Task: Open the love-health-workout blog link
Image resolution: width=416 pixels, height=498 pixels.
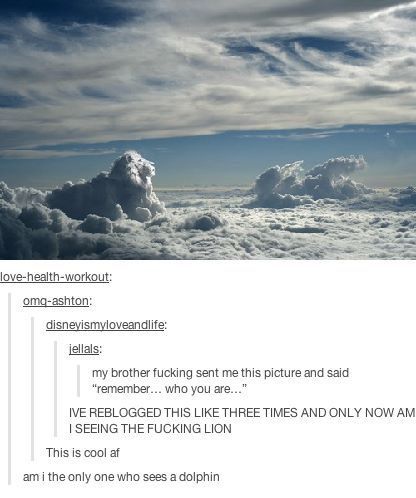Action: pyautogui.click(x=54, y=277)
